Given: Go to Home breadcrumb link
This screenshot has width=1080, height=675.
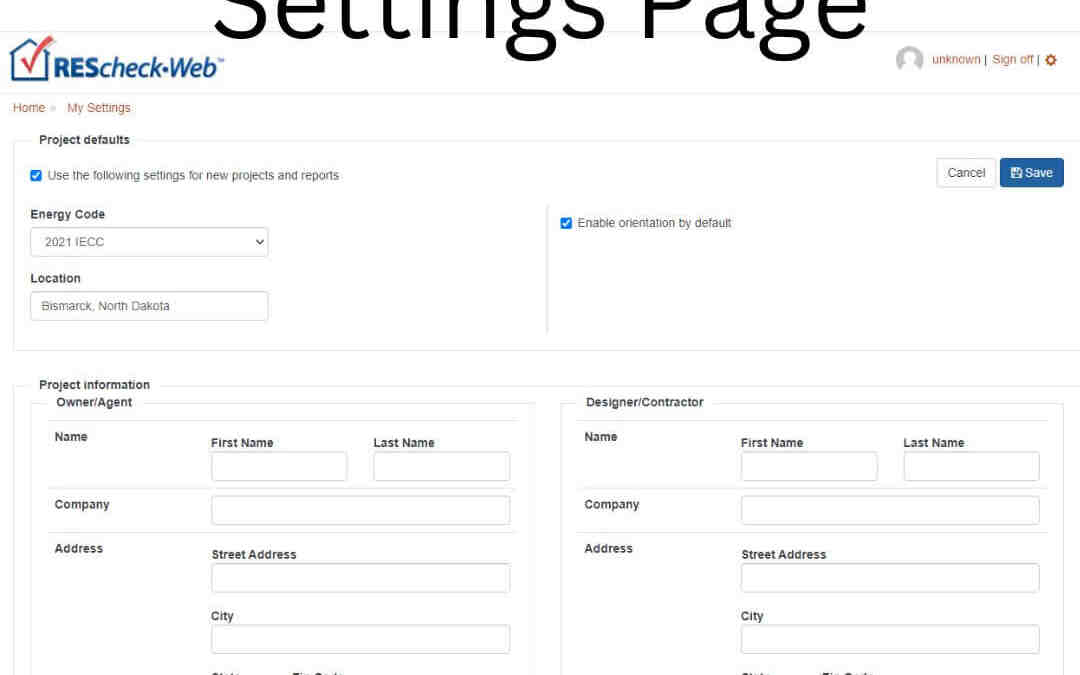Looking at the screenshot, I should (x=29, y=108).
